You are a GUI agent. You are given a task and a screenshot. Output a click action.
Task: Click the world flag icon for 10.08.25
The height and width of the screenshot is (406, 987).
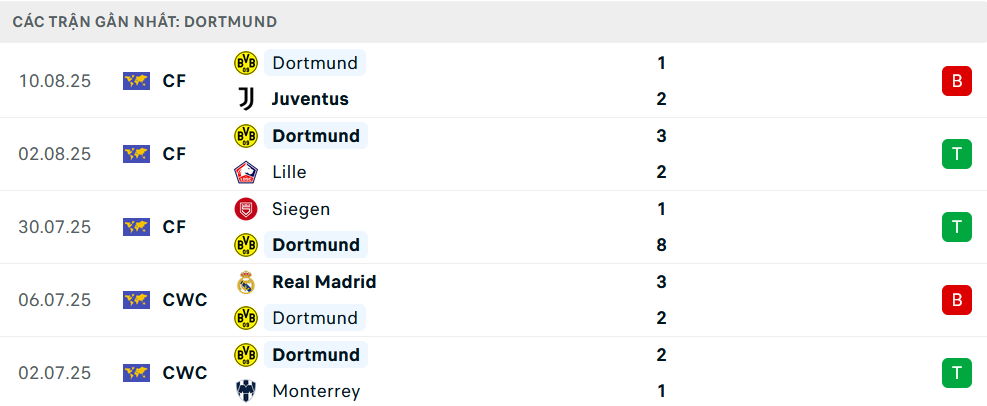click(136, 81)
